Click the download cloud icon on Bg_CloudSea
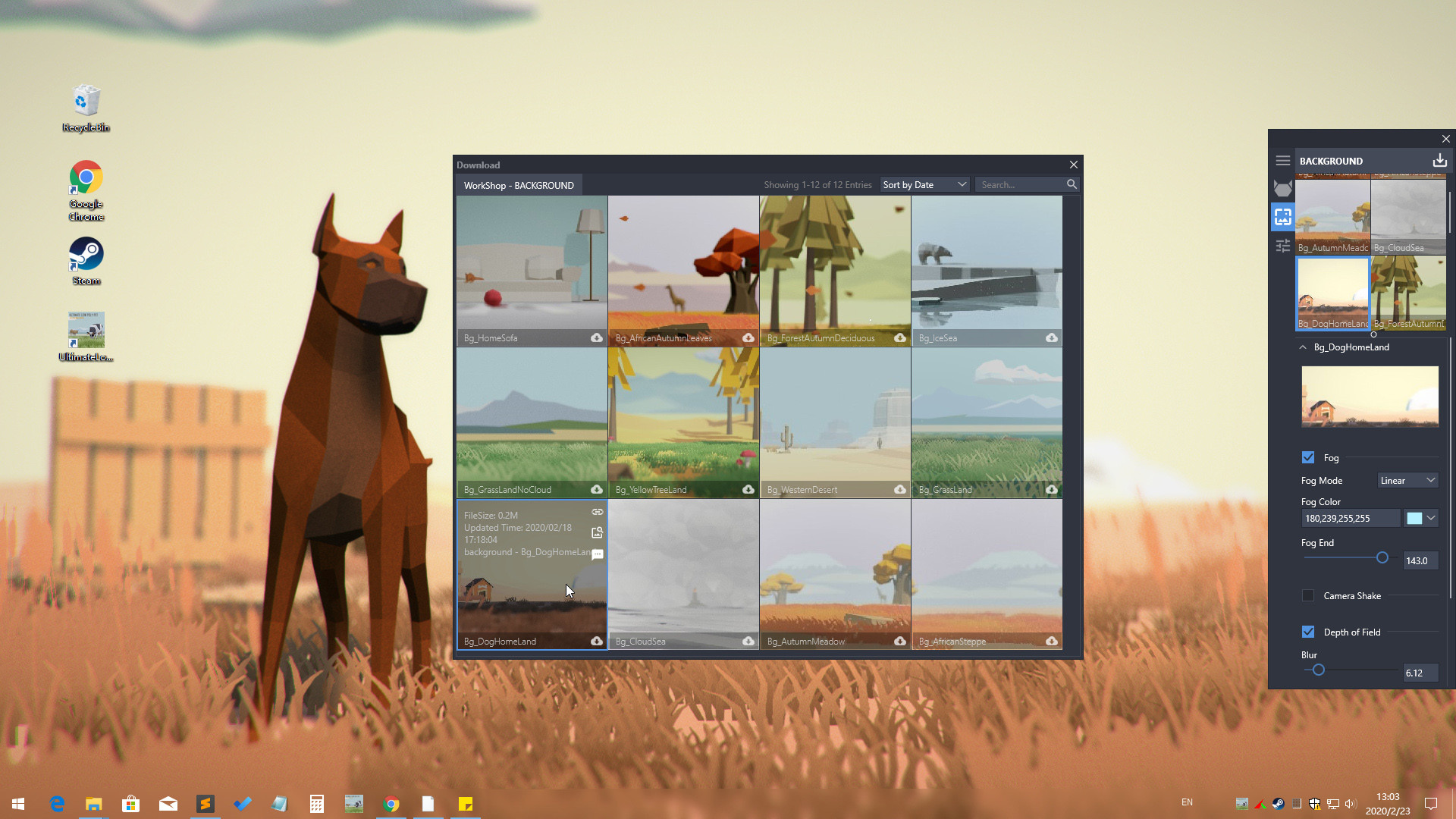Viewport: 1456px width, 819px height. (x=748, y=641)
